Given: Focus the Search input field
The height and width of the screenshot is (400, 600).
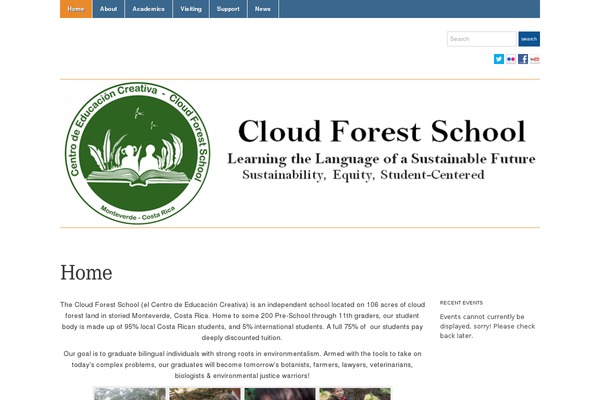Looking at the screenshot, I should pyautogui.click(x=481, y=39).
